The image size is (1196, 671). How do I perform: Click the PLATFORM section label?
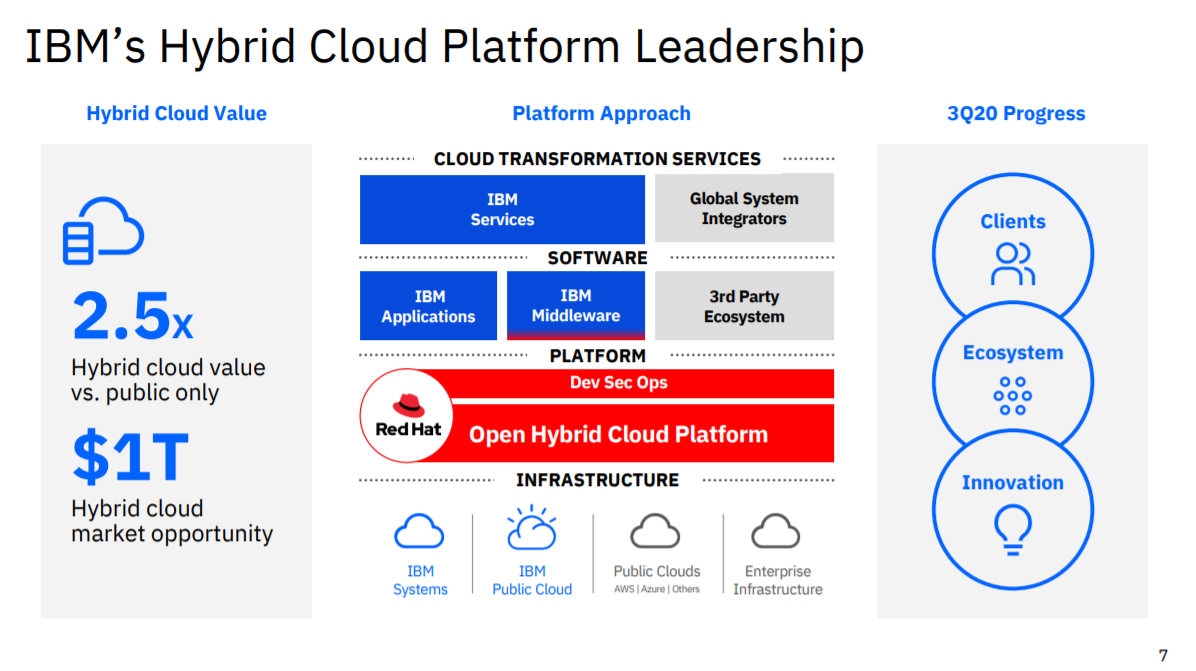click(x=597, y=356)
